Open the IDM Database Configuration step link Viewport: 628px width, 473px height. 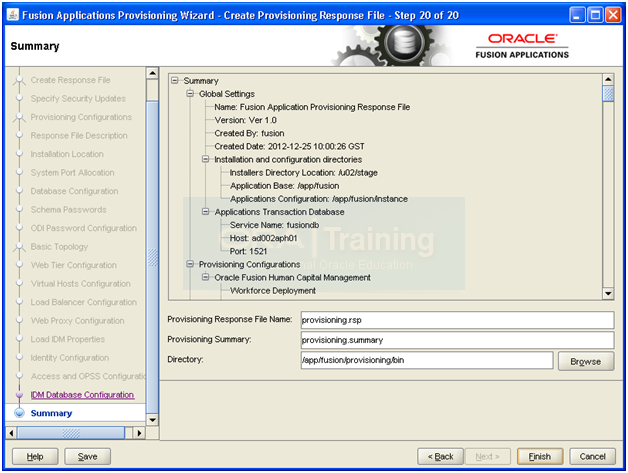pyautogui.click(x=82, y=395)
